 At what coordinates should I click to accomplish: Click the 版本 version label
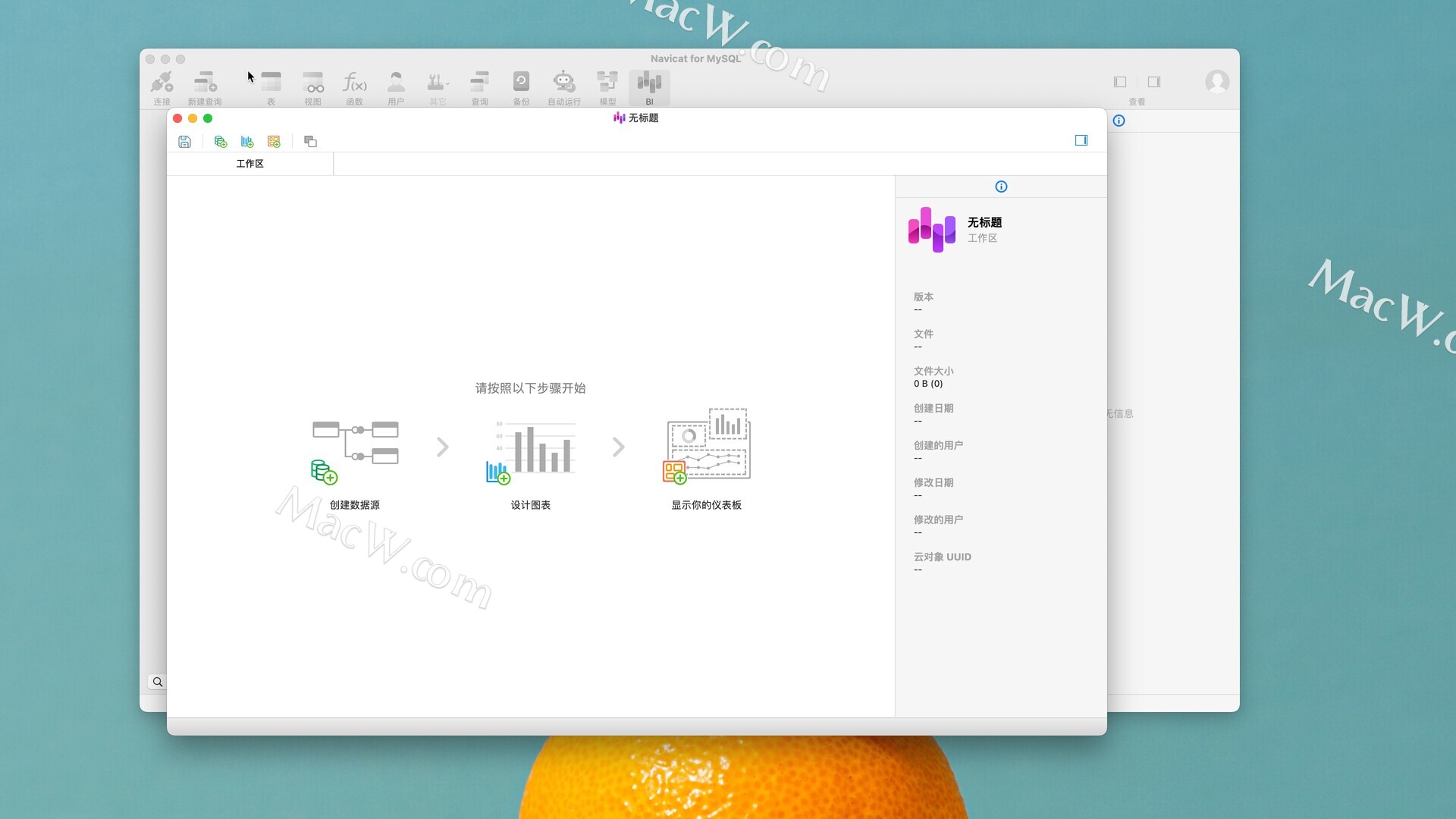point(923,297)
